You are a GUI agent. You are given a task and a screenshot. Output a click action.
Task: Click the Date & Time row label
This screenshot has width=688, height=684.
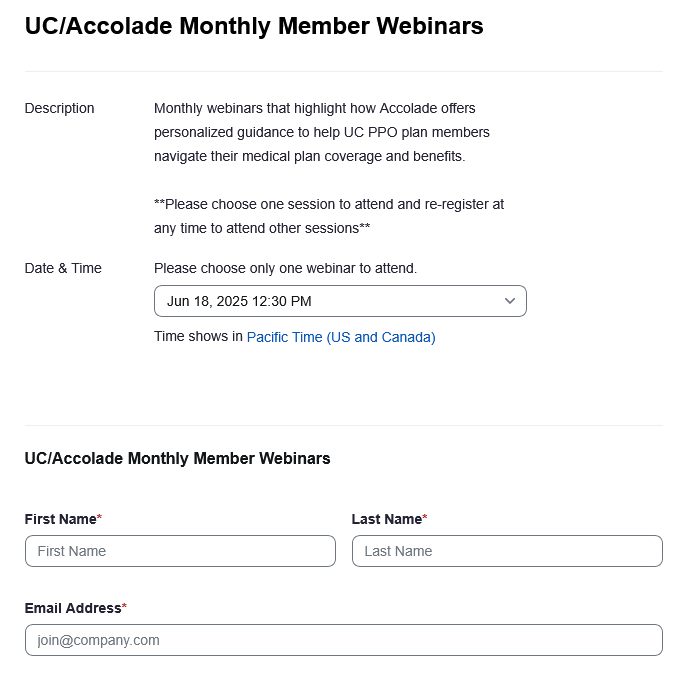pos(63,268)
